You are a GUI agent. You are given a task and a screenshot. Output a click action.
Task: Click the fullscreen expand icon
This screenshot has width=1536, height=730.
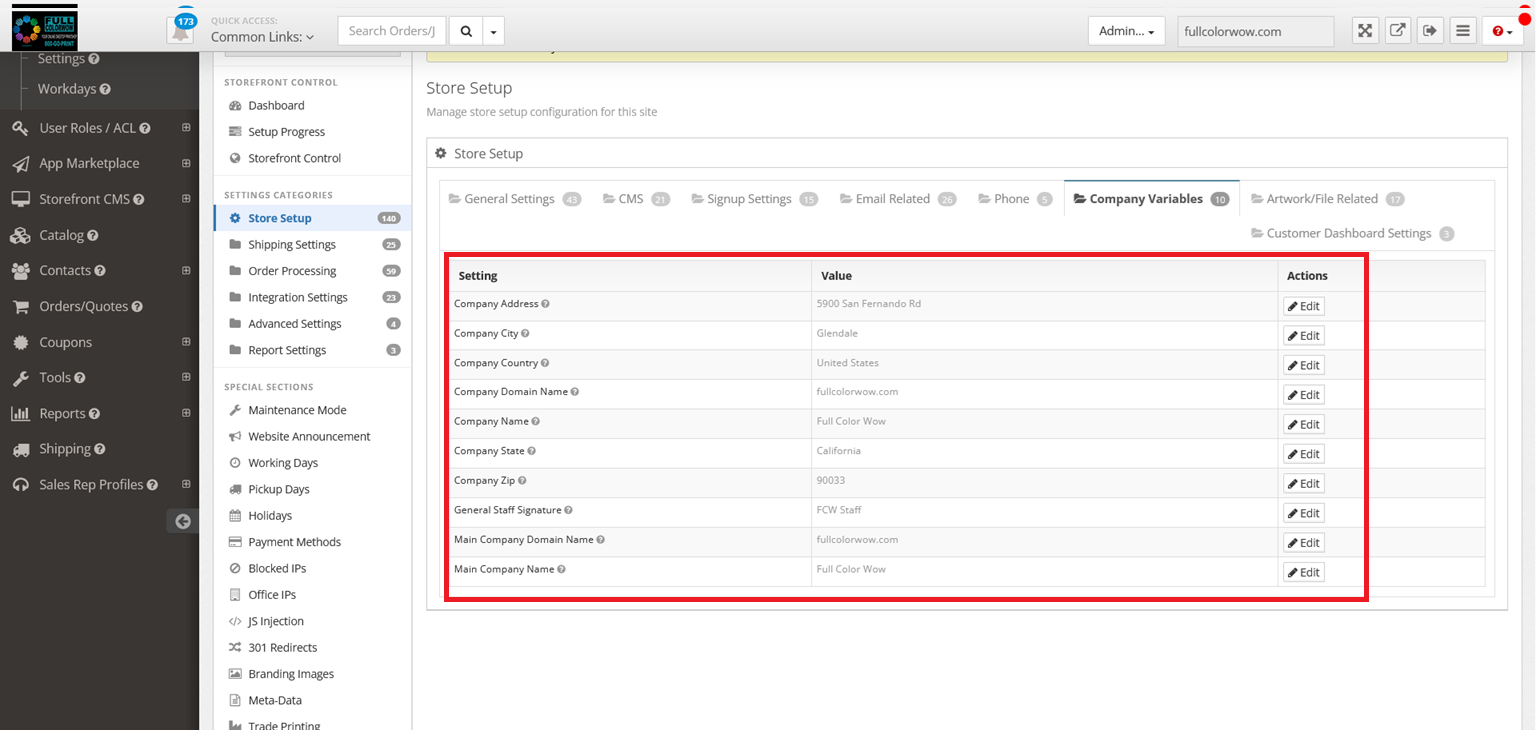[x=1365, y=31]
